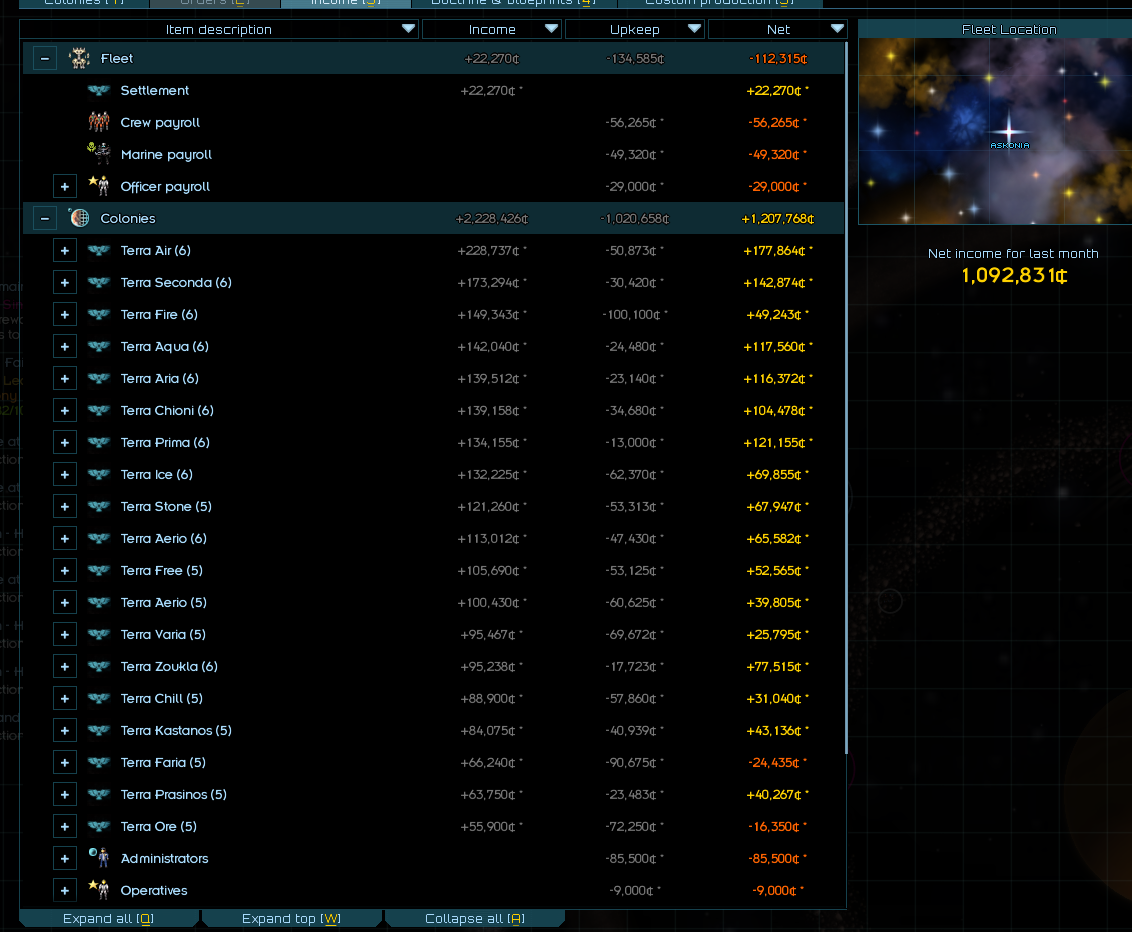This screenshot has height=932, width=1132.
Task: Click the Terra Air income +228,737
Action: 488,251
